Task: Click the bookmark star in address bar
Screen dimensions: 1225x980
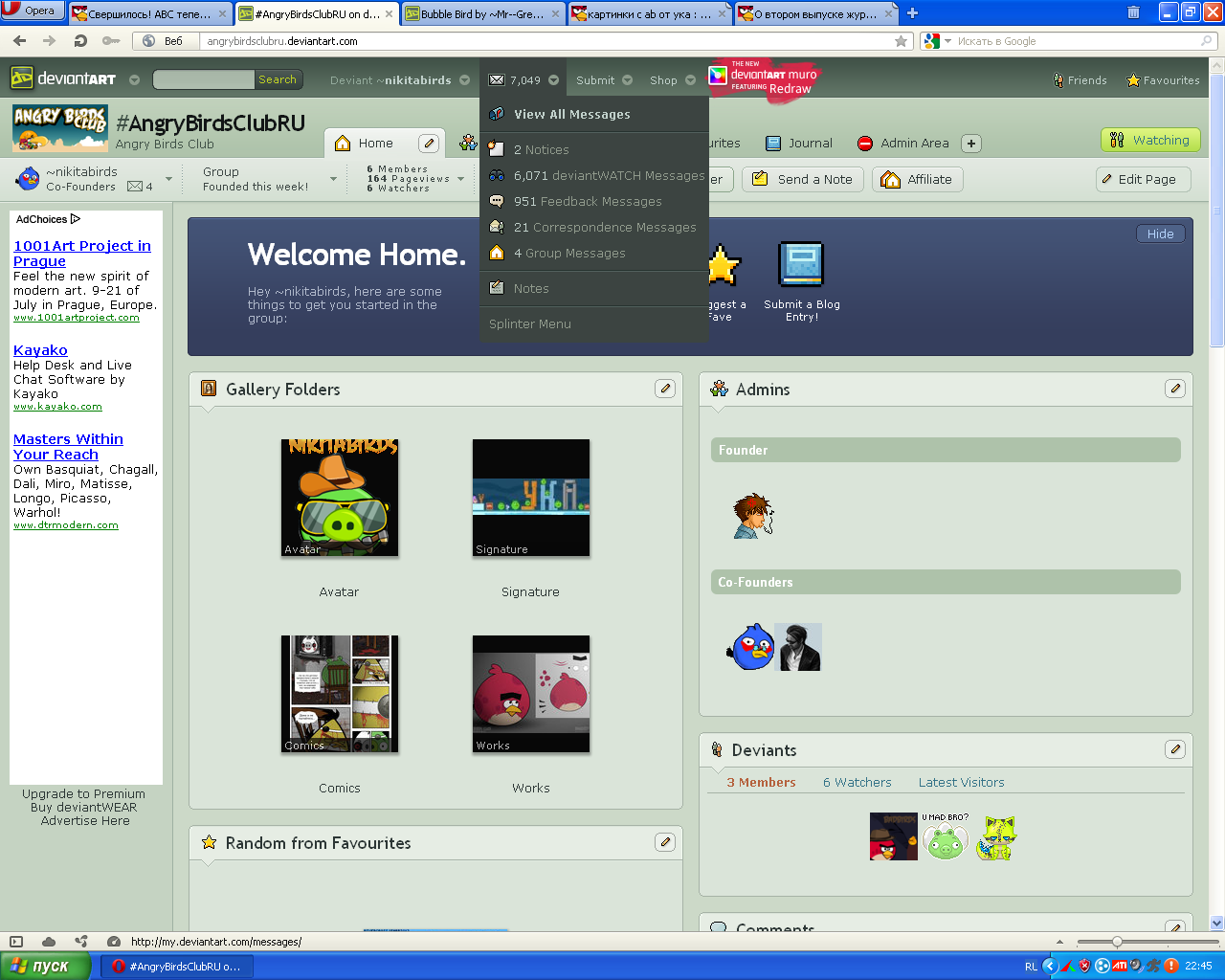Action: pos(901,41)
